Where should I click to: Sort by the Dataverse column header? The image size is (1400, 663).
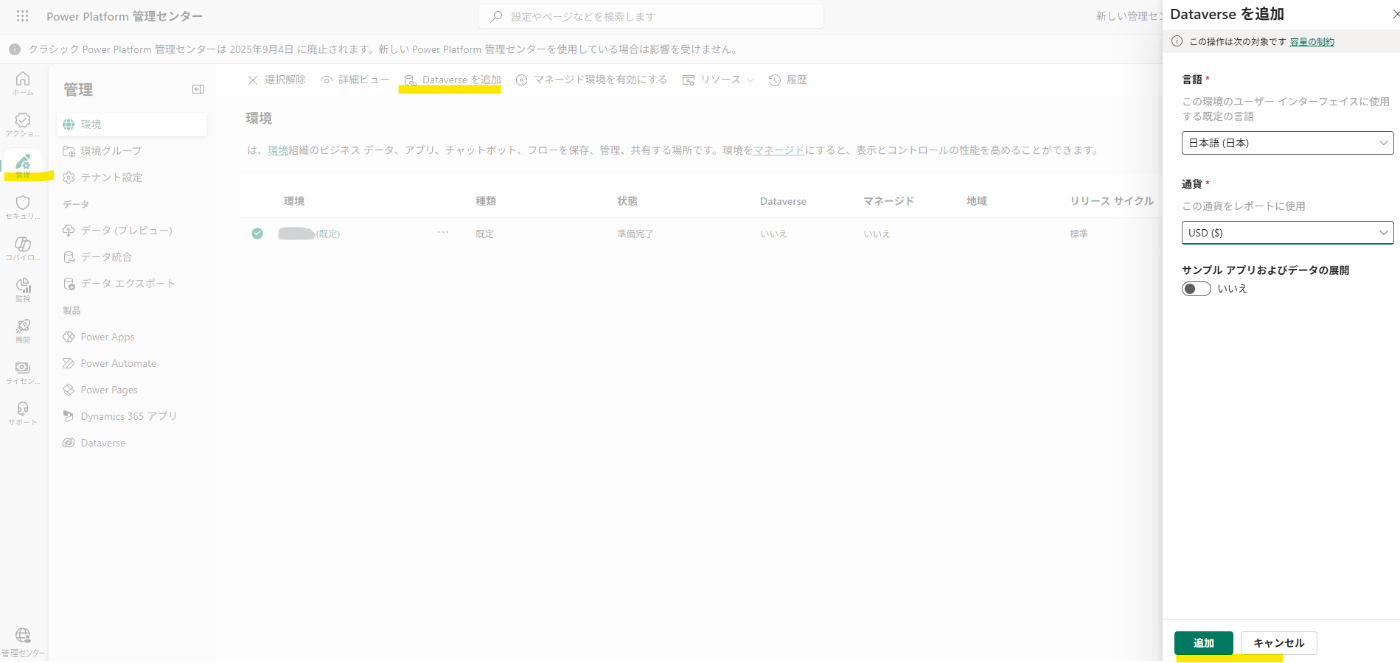click(x=783, y=201)
